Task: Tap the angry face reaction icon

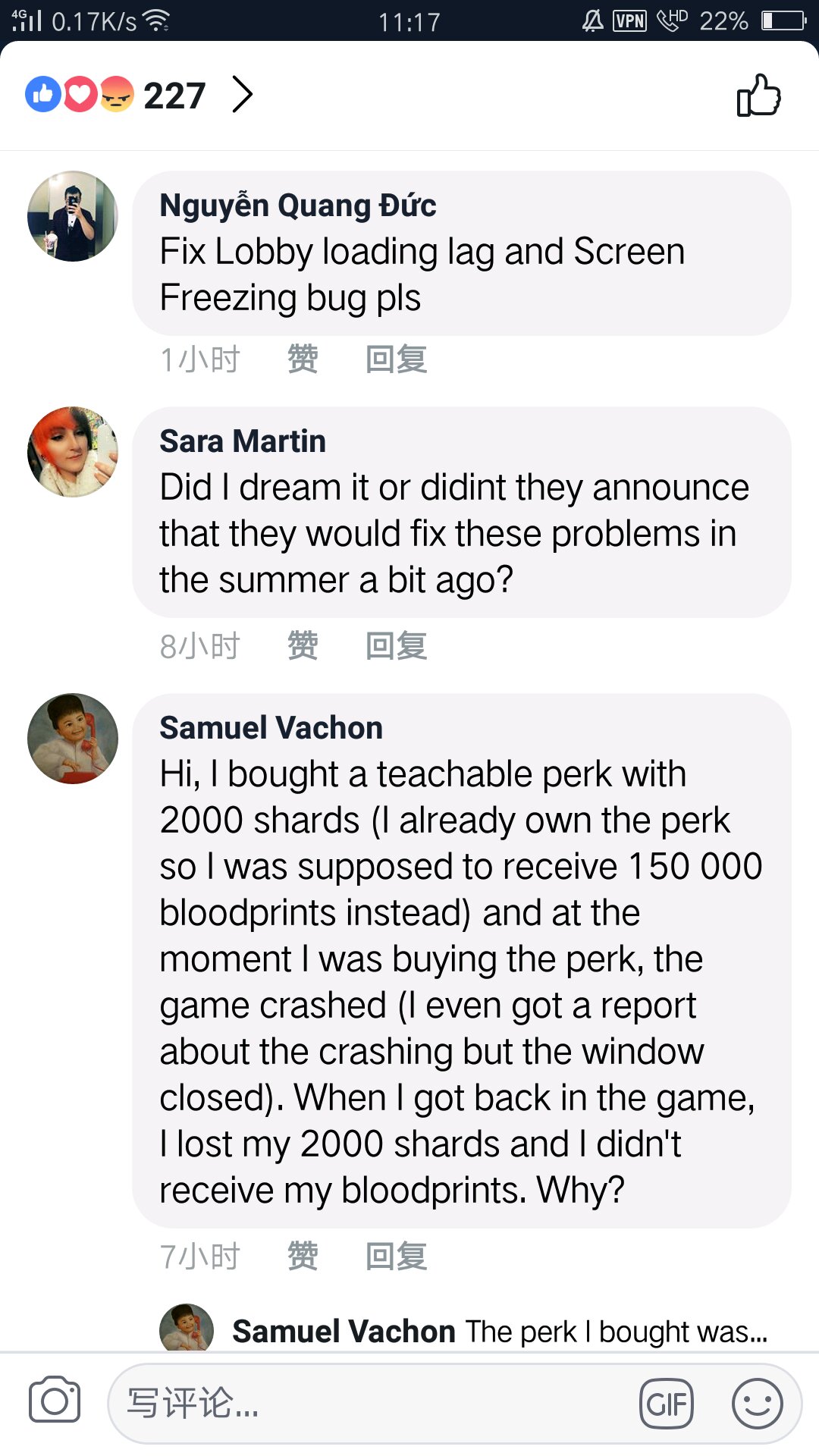Action: point(116,95)
